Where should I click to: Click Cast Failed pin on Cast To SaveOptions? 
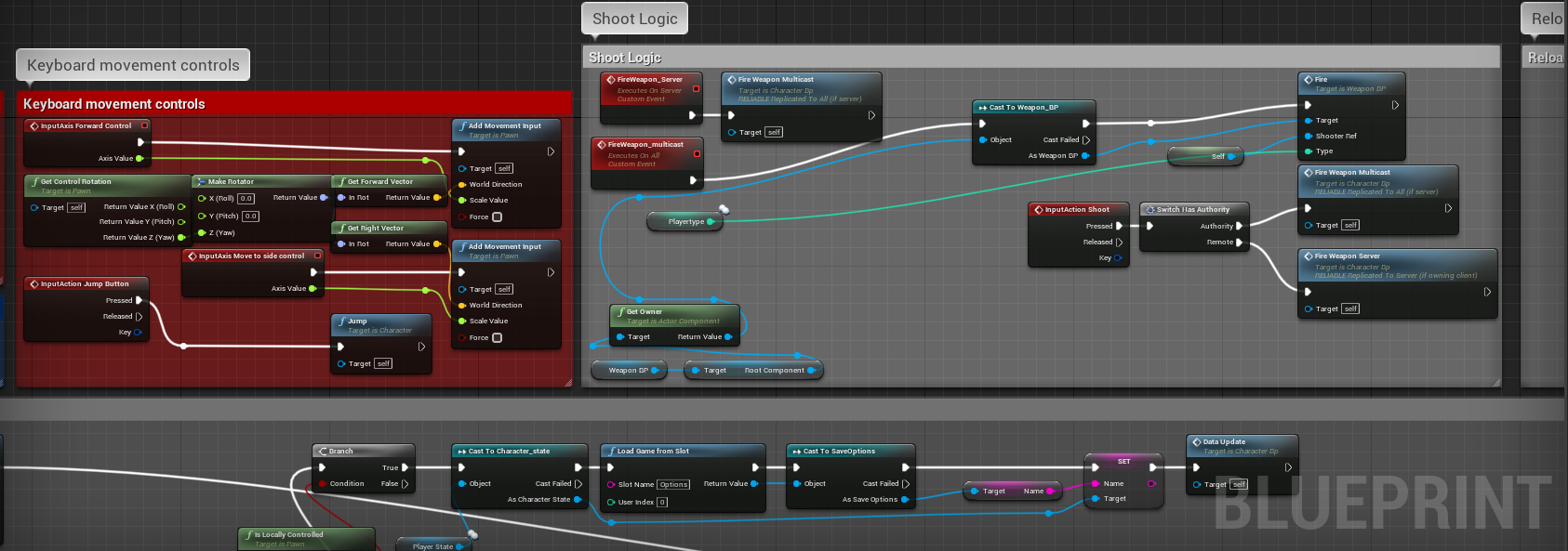click(905, 483)
